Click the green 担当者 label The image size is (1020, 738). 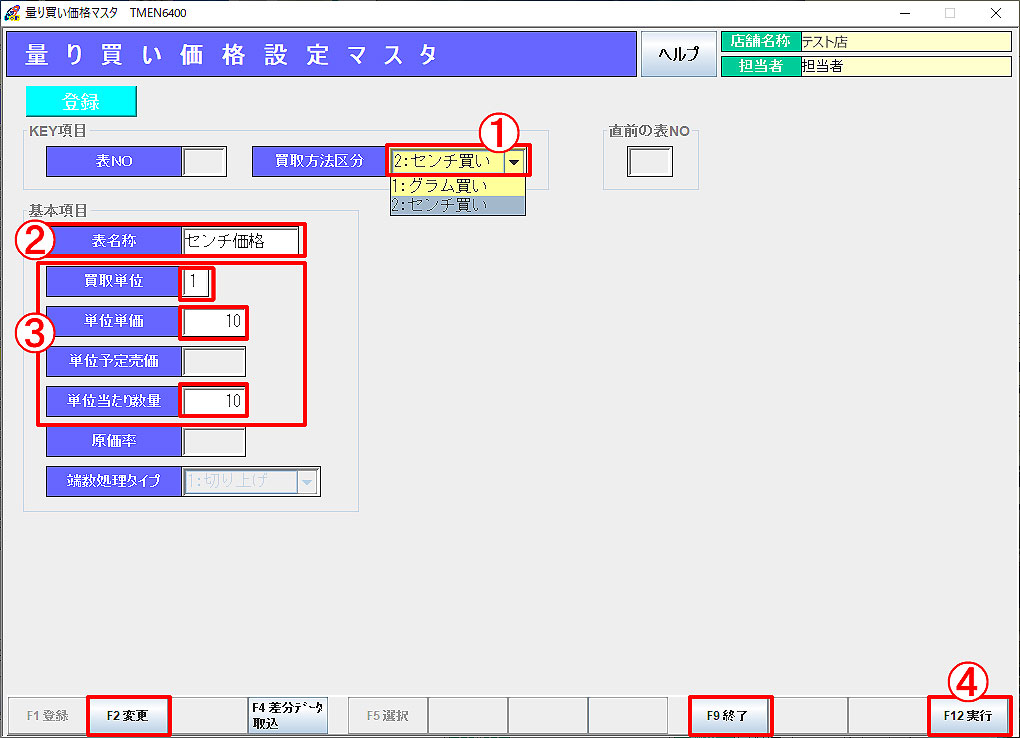760,66
